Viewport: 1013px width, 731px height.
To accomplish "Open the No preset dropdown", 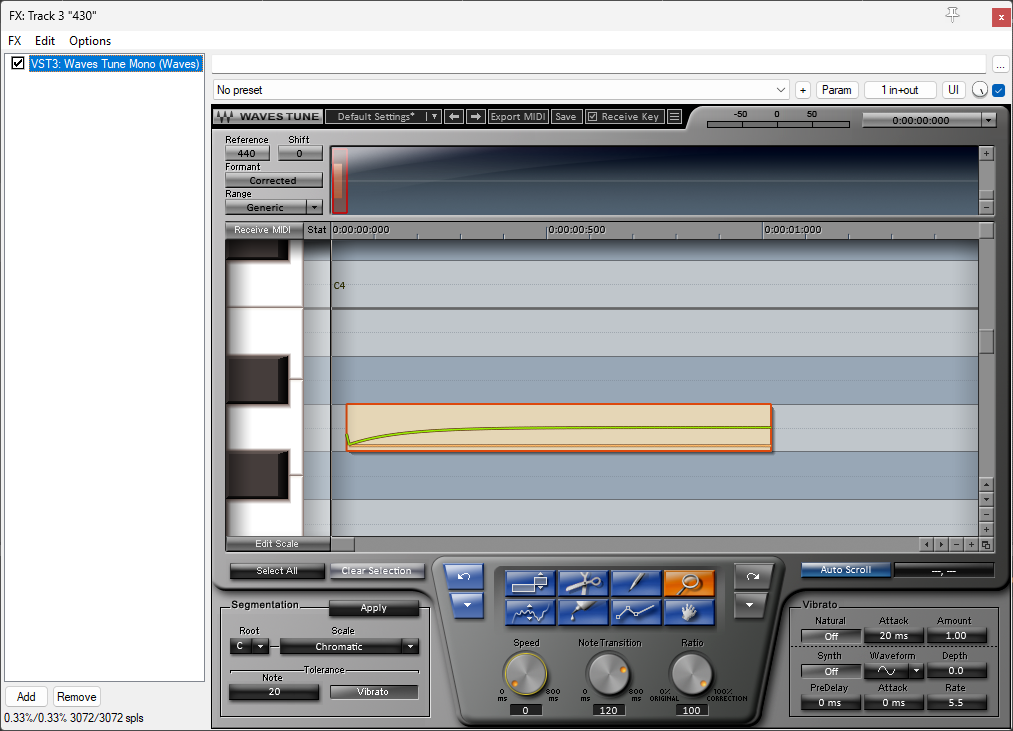I will coord(501,90).
